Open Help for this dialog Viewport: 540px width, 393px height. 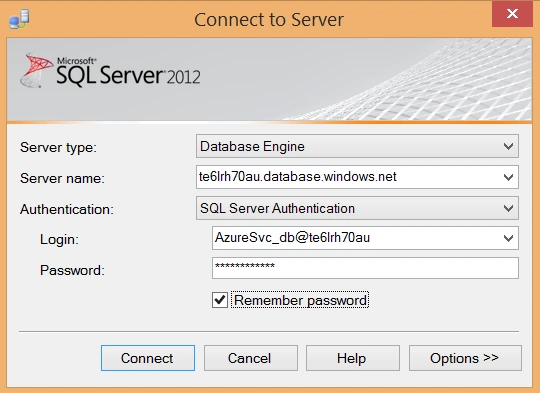point(353,358)
